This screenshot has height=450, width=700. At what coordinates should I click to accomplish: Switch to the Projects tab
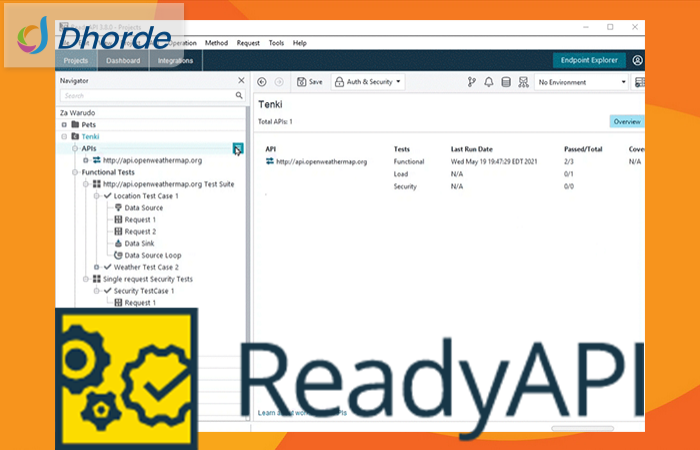76,61
